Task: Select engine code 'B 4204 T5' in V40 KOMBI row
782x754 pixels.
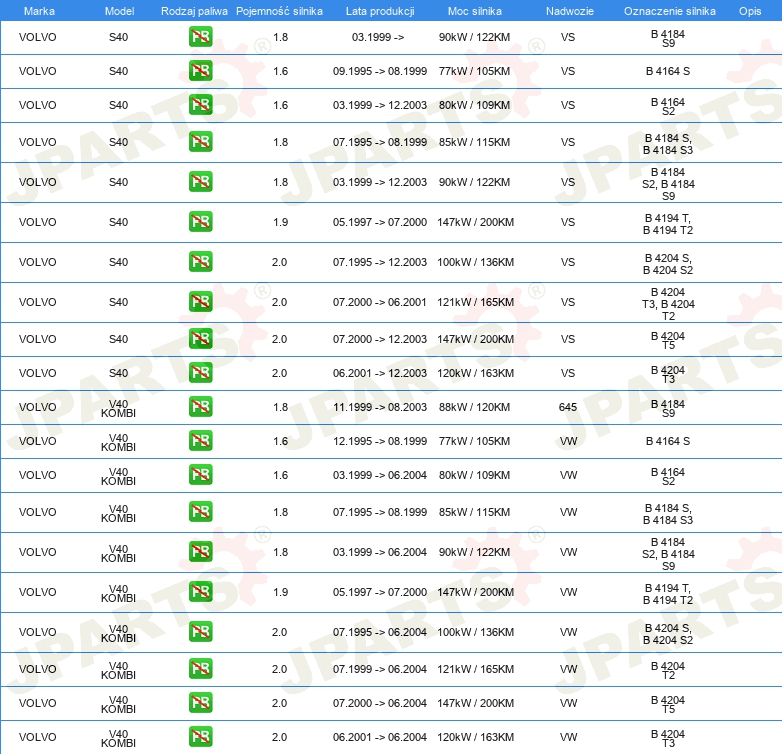Action: [x=668, y=704]
